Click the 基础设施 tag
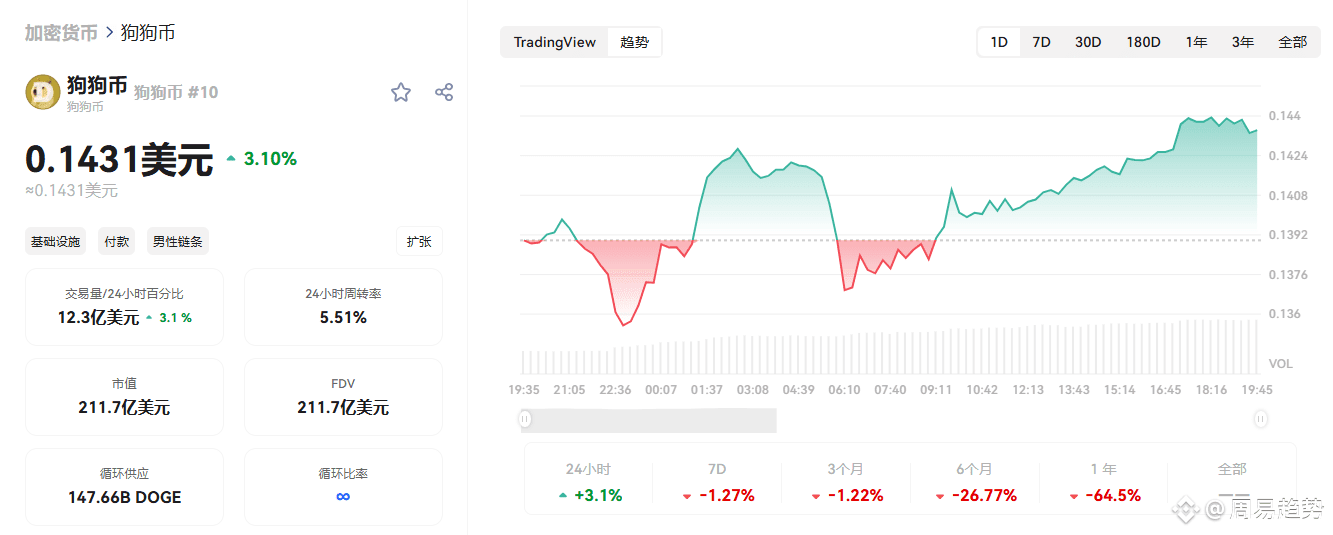1333x535 pixels. coord(55,241)
